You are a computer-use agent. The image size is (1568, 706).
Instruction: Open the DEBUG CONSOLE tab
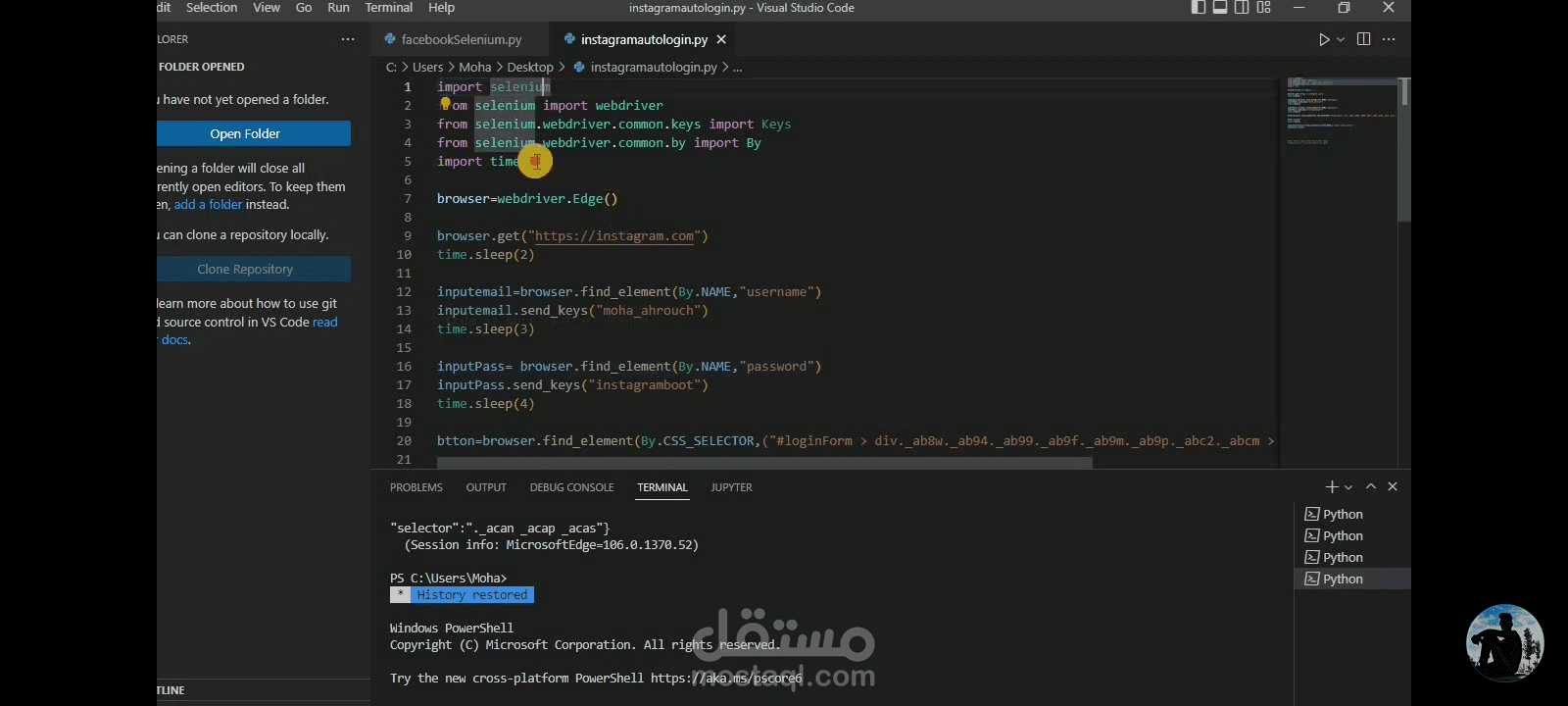pyautogui.click(x=572, y=487)
